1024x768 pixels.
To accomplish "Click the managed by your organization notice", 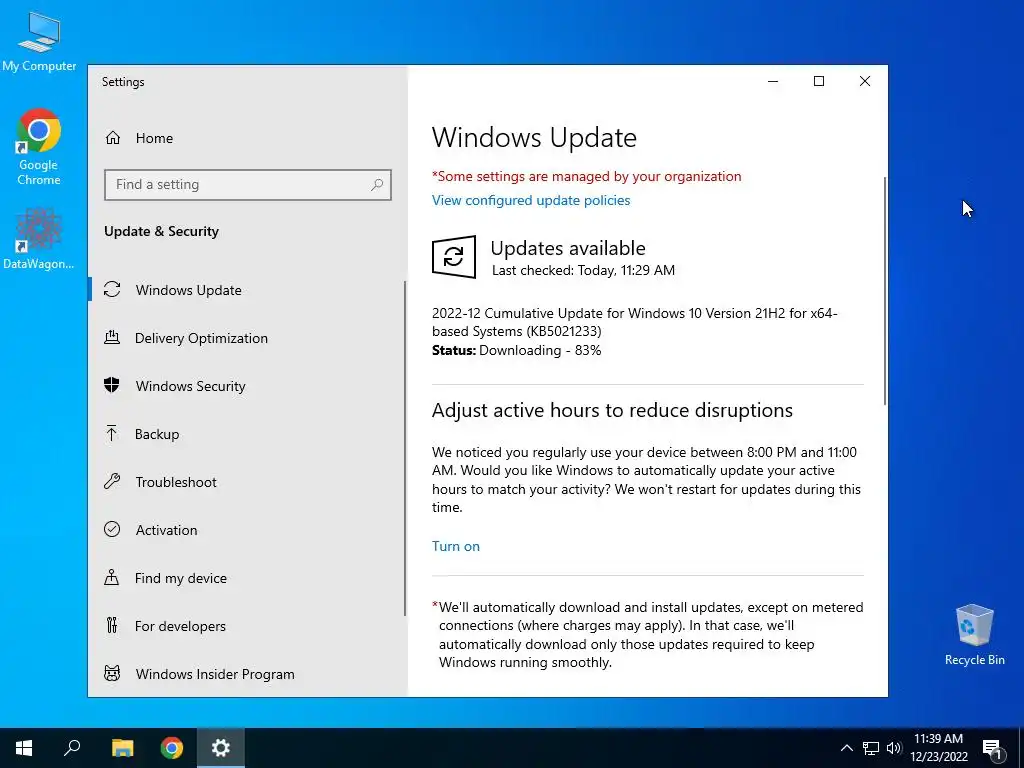I will (x=586, y=176).
